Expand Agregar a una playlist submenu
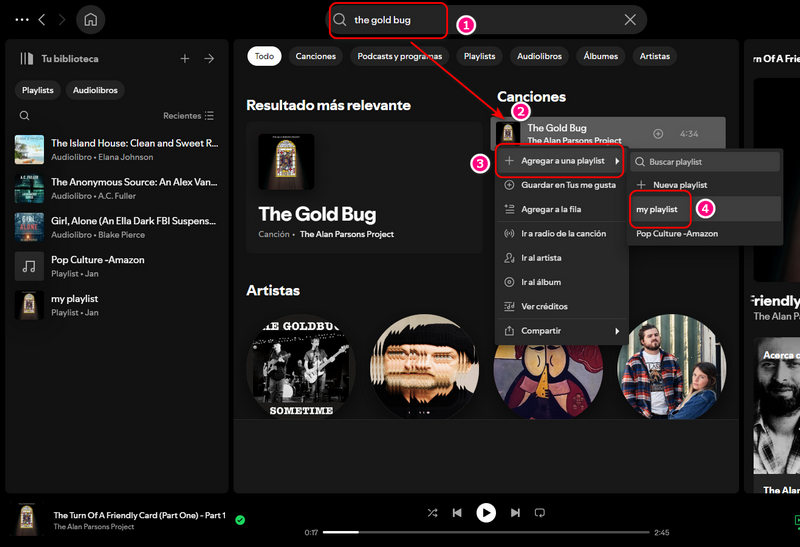The width and height of the screenshot is (800, 547). coord(560,161)
